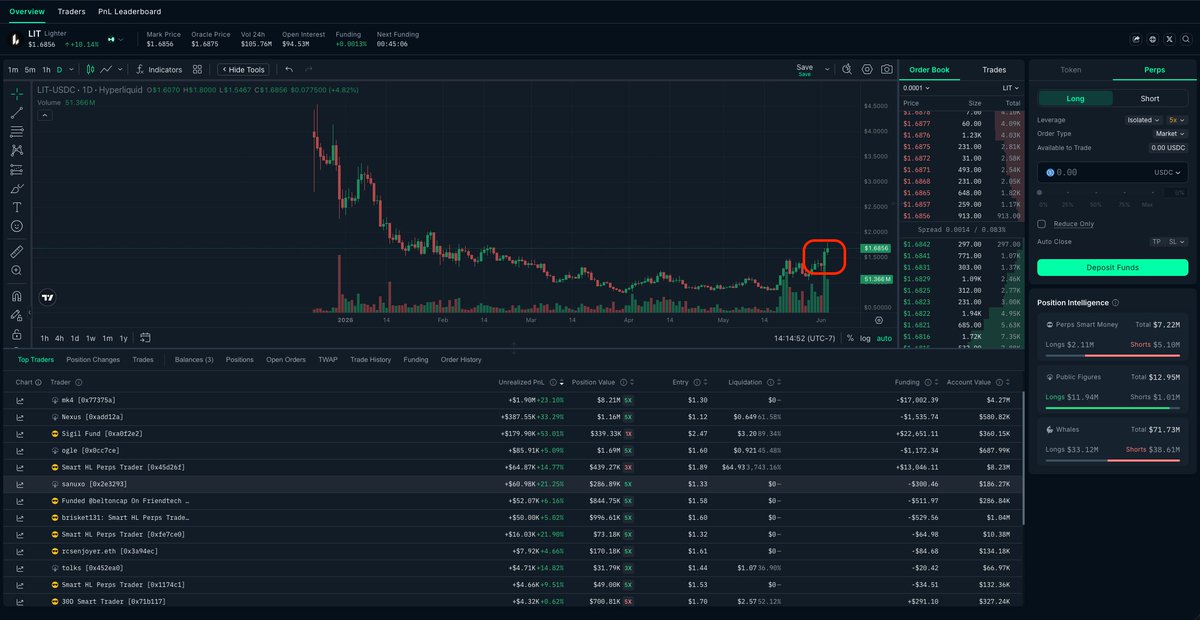Open quick search in chart toolbar
The width and height of the screenshot is (1200, 620).
click(x=846, y=69)
